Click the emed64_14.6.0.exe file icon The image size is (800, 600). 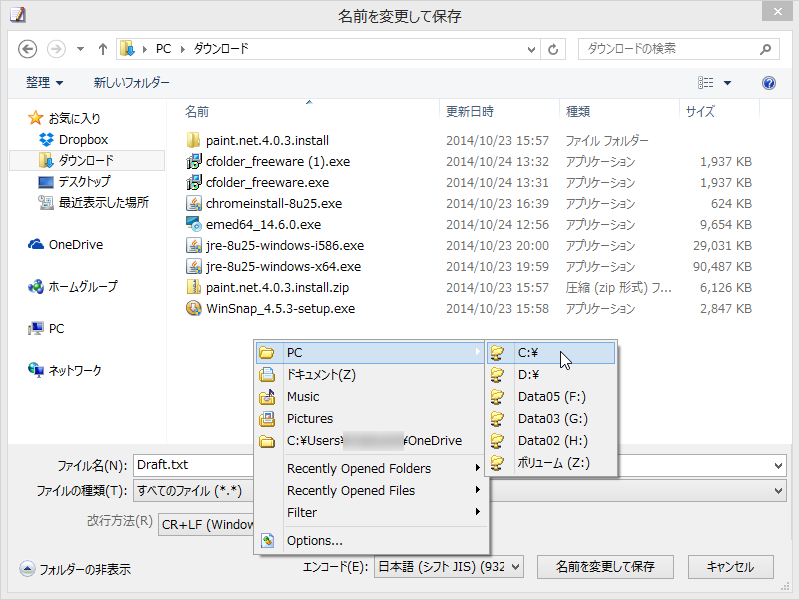193,224
